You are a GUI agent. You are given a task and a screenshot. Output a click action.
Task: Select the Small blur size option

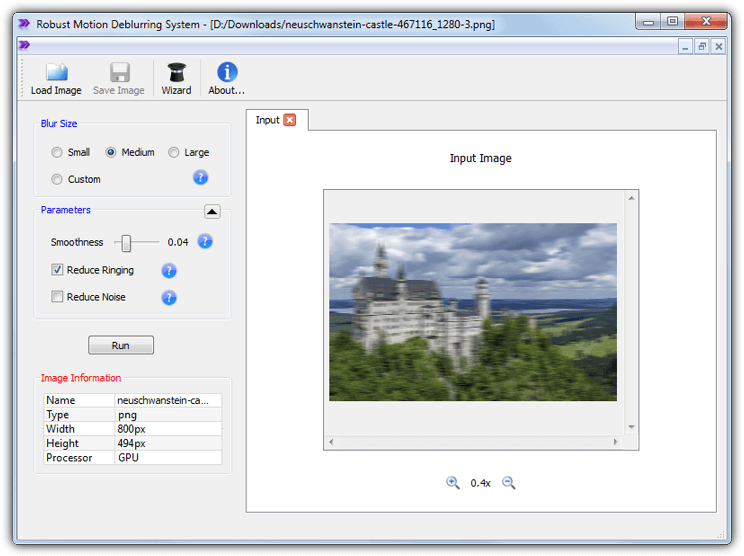57,153
